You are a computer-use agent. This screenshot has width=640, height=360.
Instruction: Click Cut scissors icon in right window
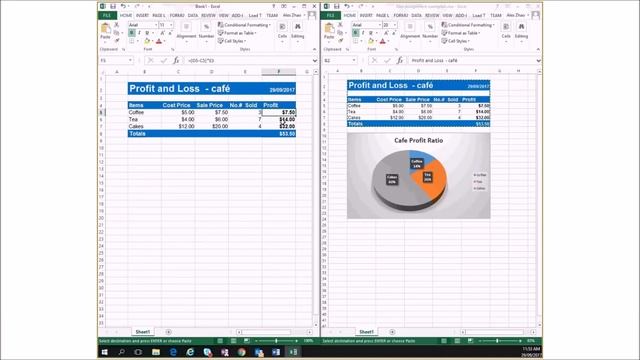pyautogui.click(x=340, y=25)
